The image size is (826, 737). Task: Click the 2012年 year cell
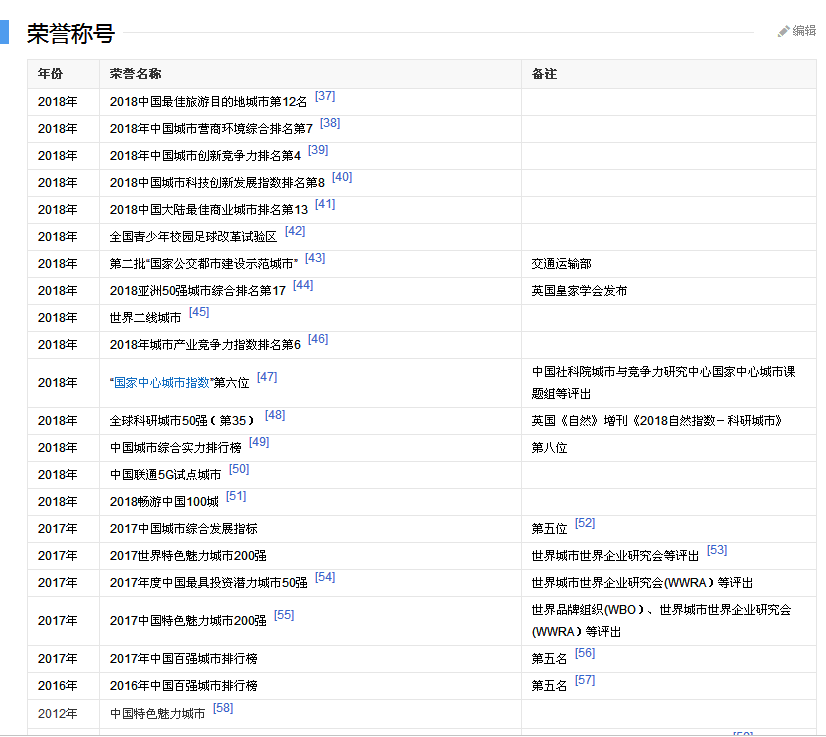pyautogui.click(x=57, y=714)
